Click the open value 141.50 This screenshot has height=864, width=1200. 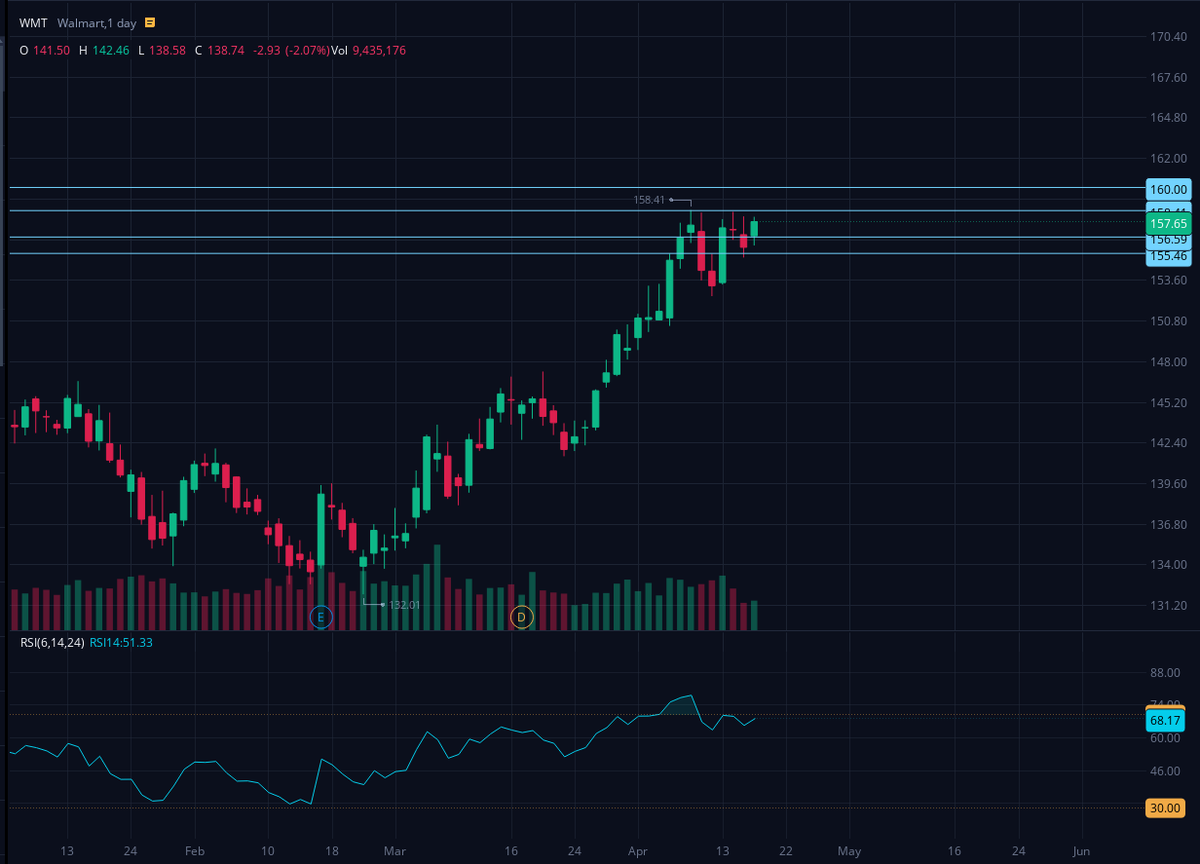[52, 50]
